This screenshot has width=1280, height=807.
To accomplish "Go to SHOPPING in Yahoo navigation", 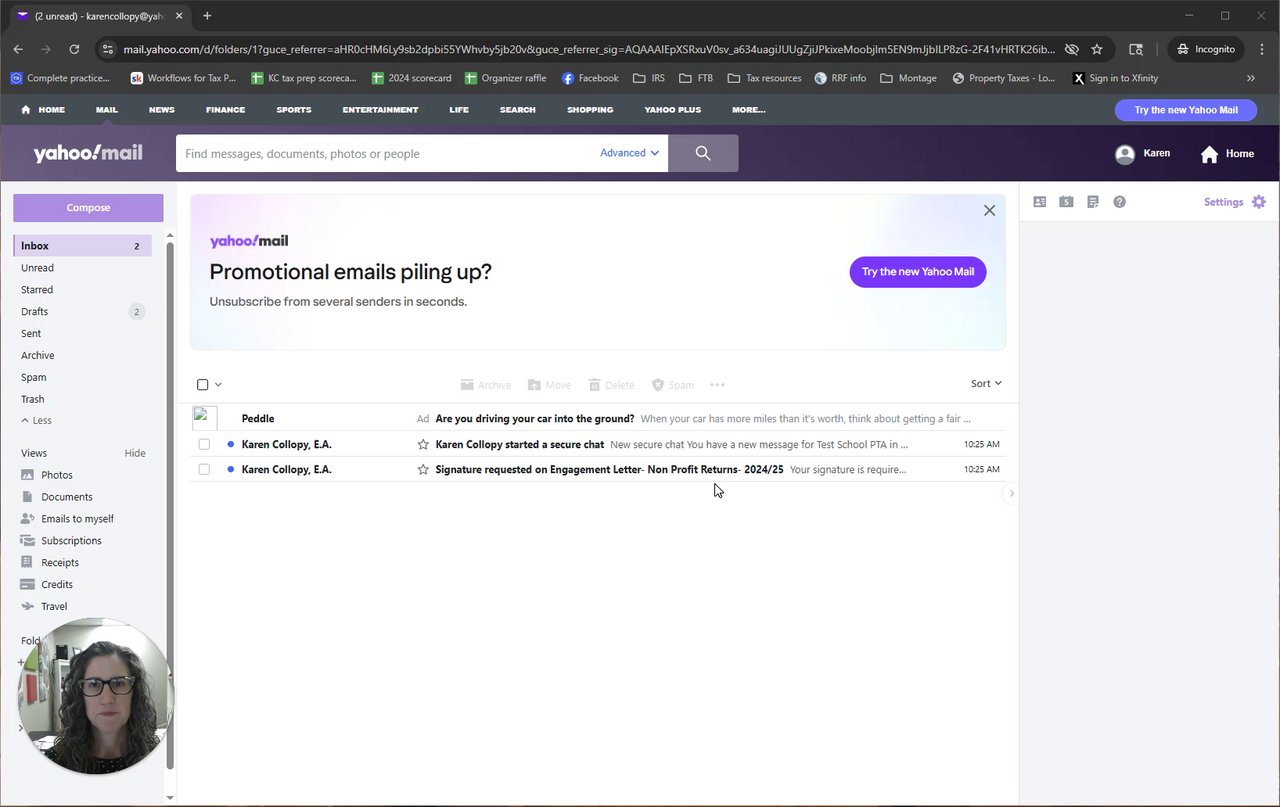I will (590, 110).
